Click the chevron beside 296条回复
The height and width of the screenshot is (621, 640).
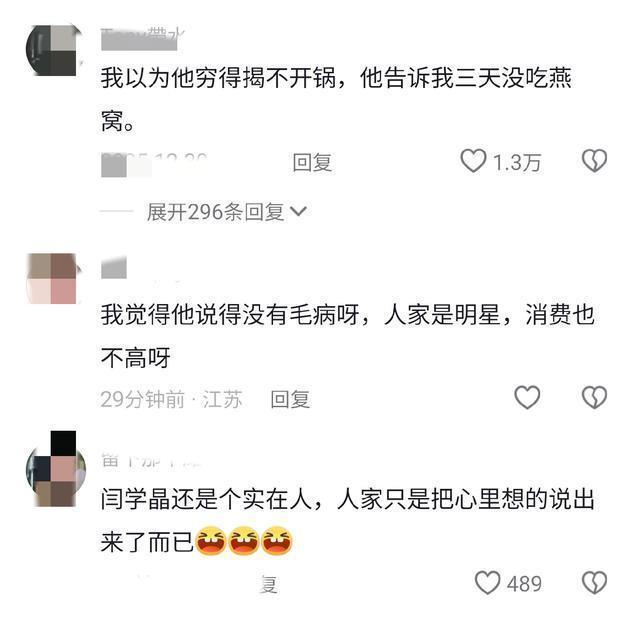[x=298, y=211]
